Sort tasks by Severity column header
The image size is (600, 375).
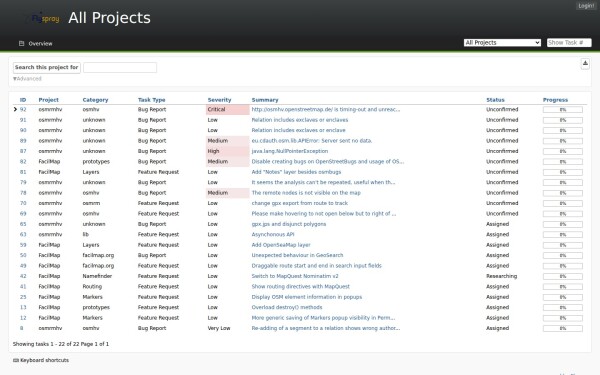219,100
